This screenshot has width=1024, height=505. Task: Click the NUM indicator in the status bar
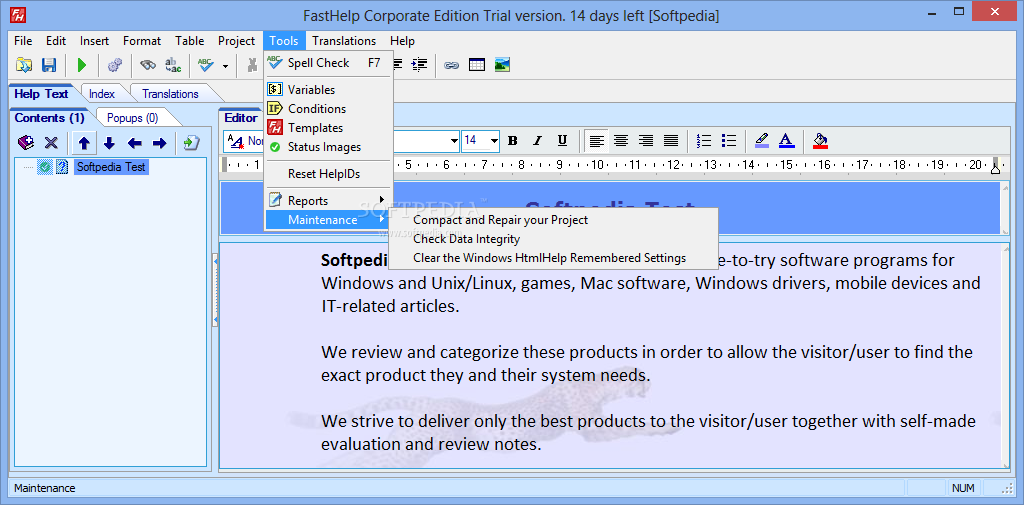click(x=963, y=488)
